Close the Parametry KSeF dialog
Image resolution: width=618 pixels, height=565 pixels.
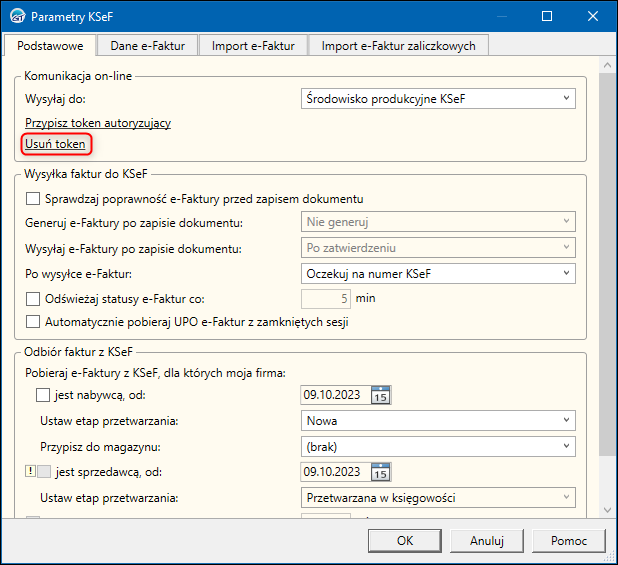click(593, 16)
